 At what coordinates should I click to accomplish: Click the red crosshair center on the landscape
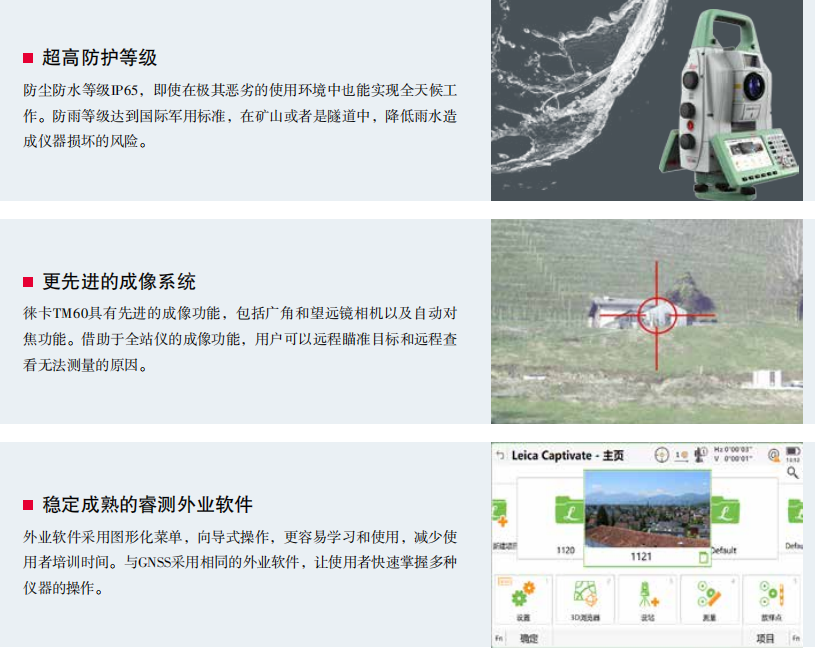[x=656, y=315]
